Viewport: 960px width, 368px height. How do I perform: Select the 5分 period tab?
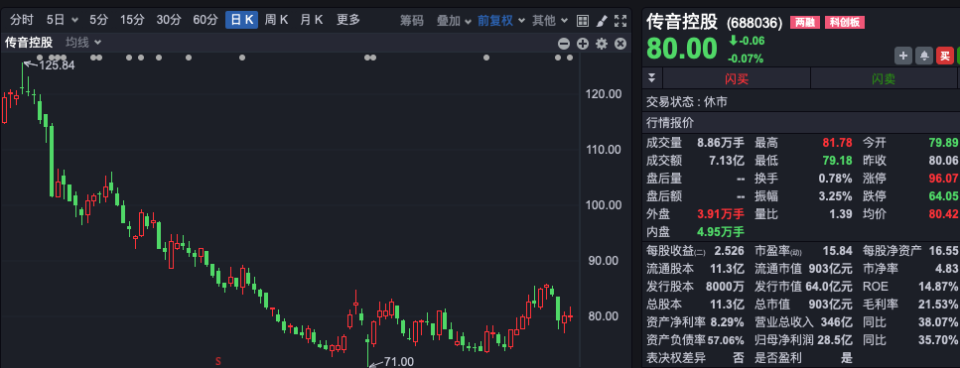coord(99,20)
